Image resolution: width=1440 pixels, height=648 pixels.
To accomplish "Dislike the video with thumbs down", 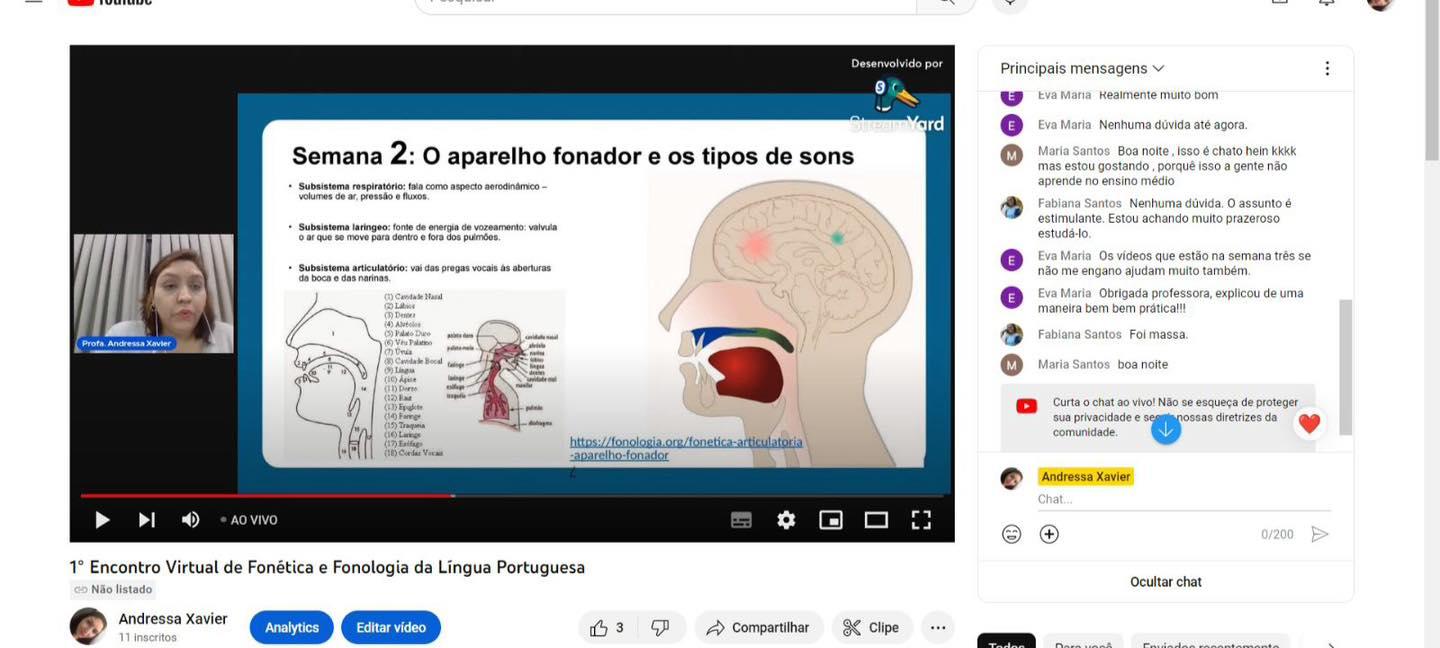I will pyautogui.click(x=660, y=628).
